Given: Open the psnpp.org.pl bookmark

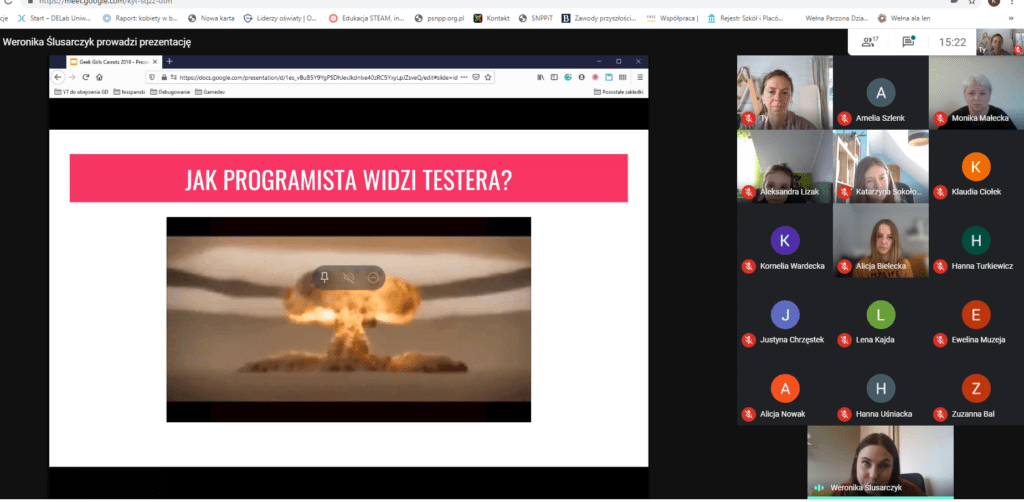Looking at the screenshot, I should (440, 18).
